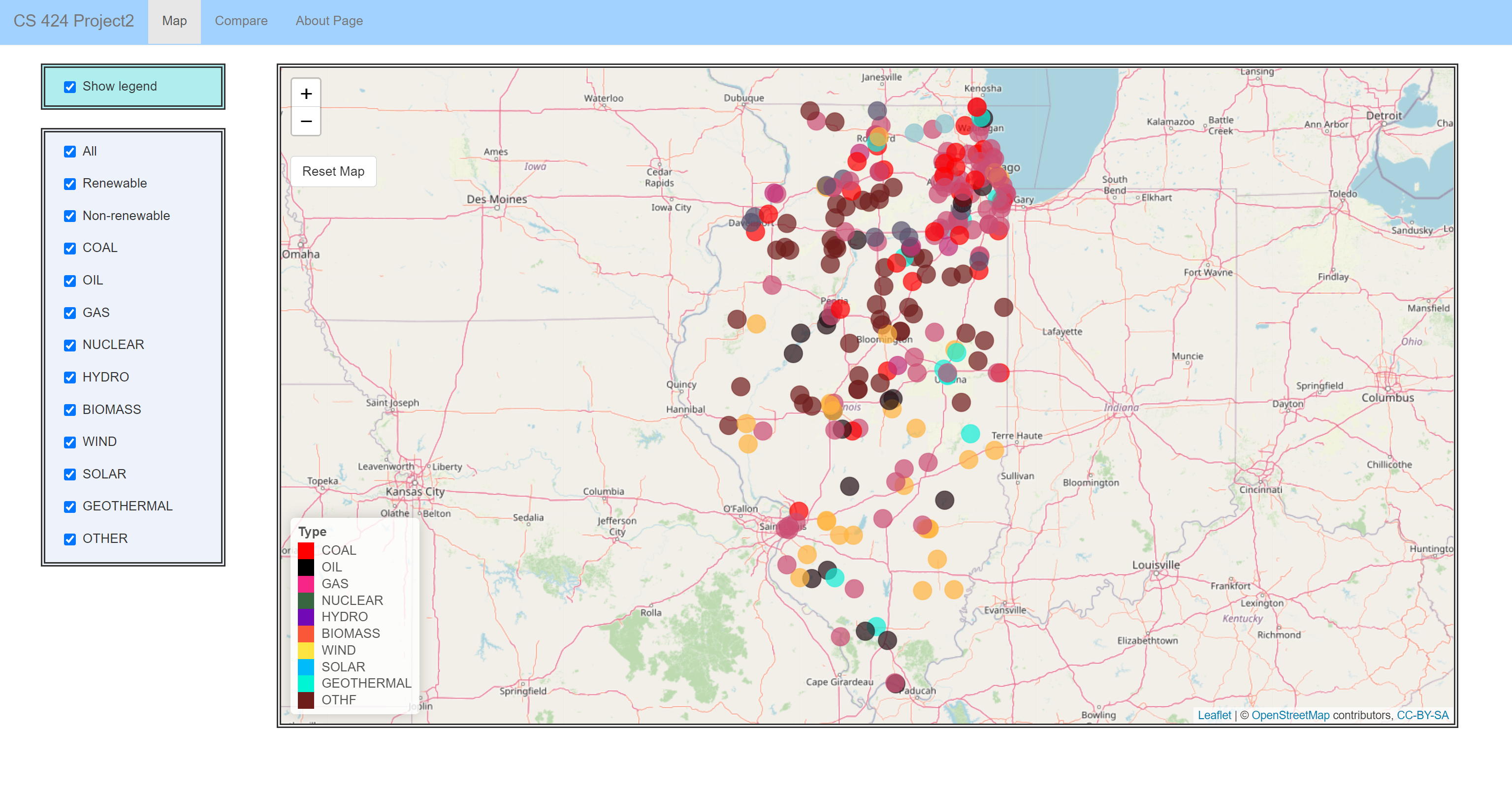
Task: Click the orange BIOMASS legend swatch
Action: click(306, 634)
